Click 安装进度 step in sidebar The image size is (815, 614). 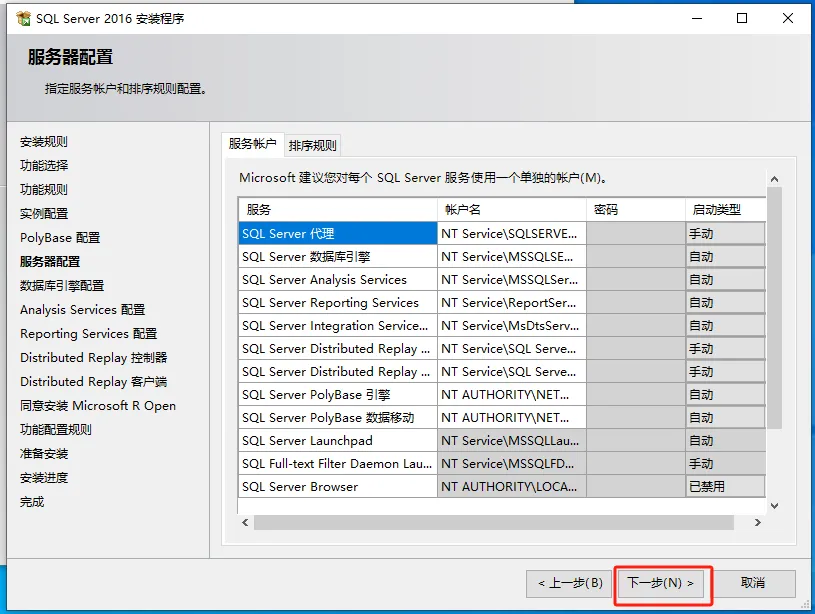tap(44, 477)
